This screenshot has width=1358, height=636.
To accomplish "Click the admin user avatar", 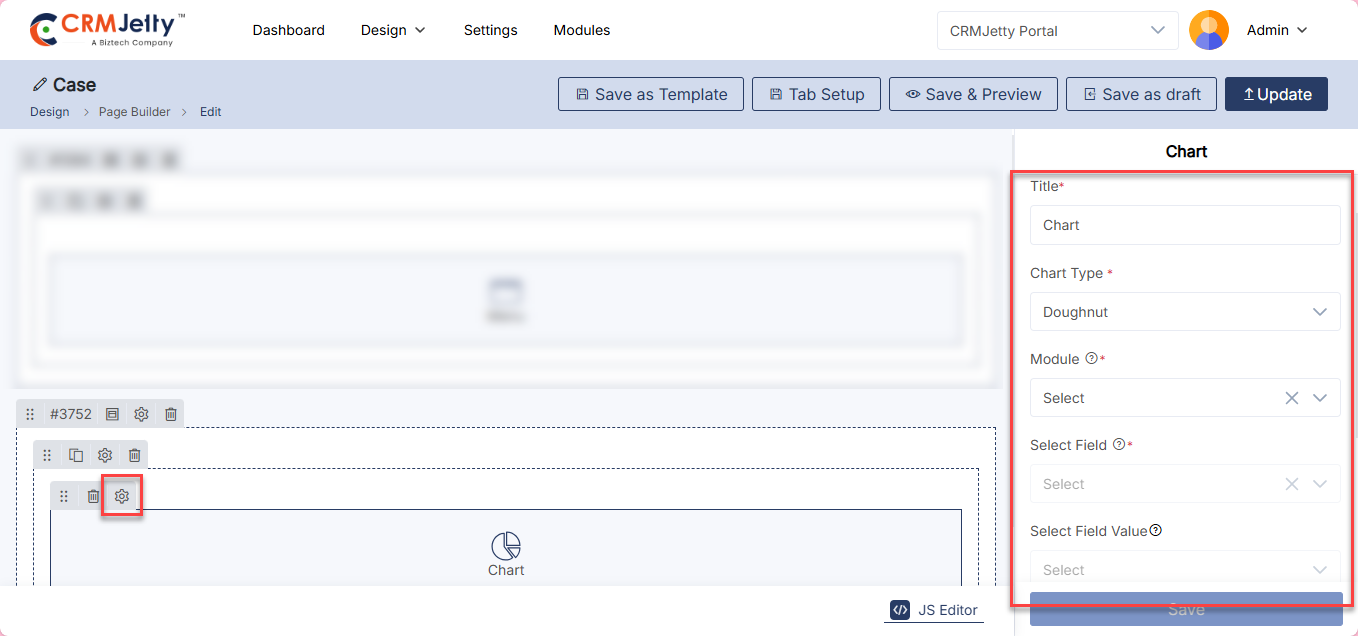I will [1208, 30].
